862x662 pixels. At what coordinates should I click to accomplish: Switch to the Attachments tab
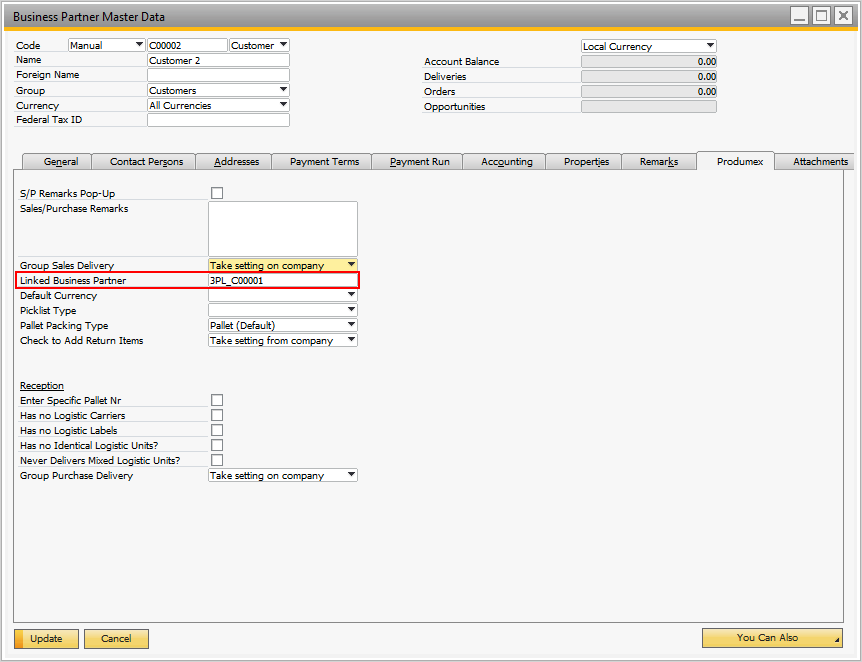pos(820,161)
